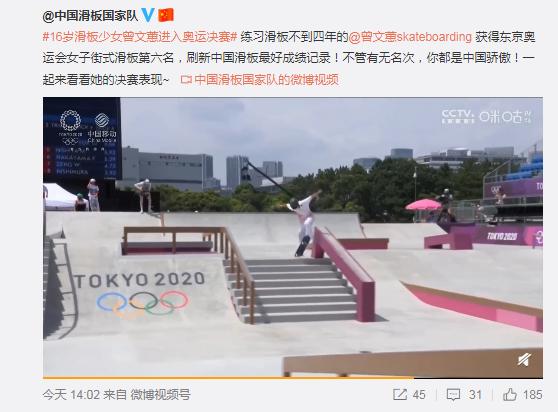Image resolution: width=558 pixels, height=412 pixels.
Task: Click the CCTV 咪咕 watermark in the video
Action: coord(487,116)
